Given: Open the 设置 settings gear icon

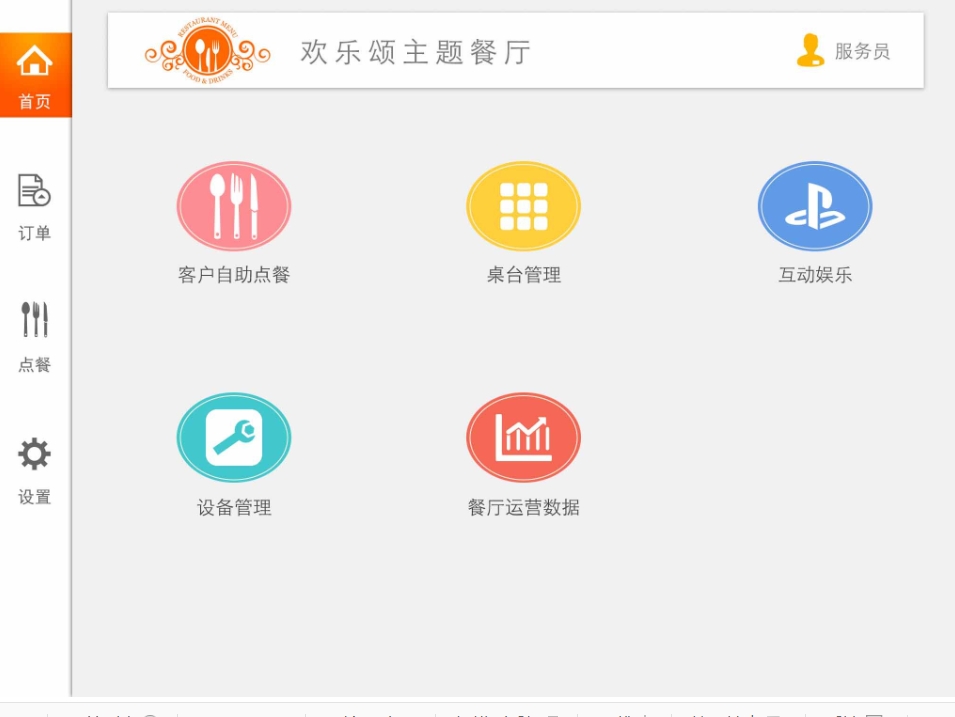Looking at the screenshot, I should click(x=34, y=454).
